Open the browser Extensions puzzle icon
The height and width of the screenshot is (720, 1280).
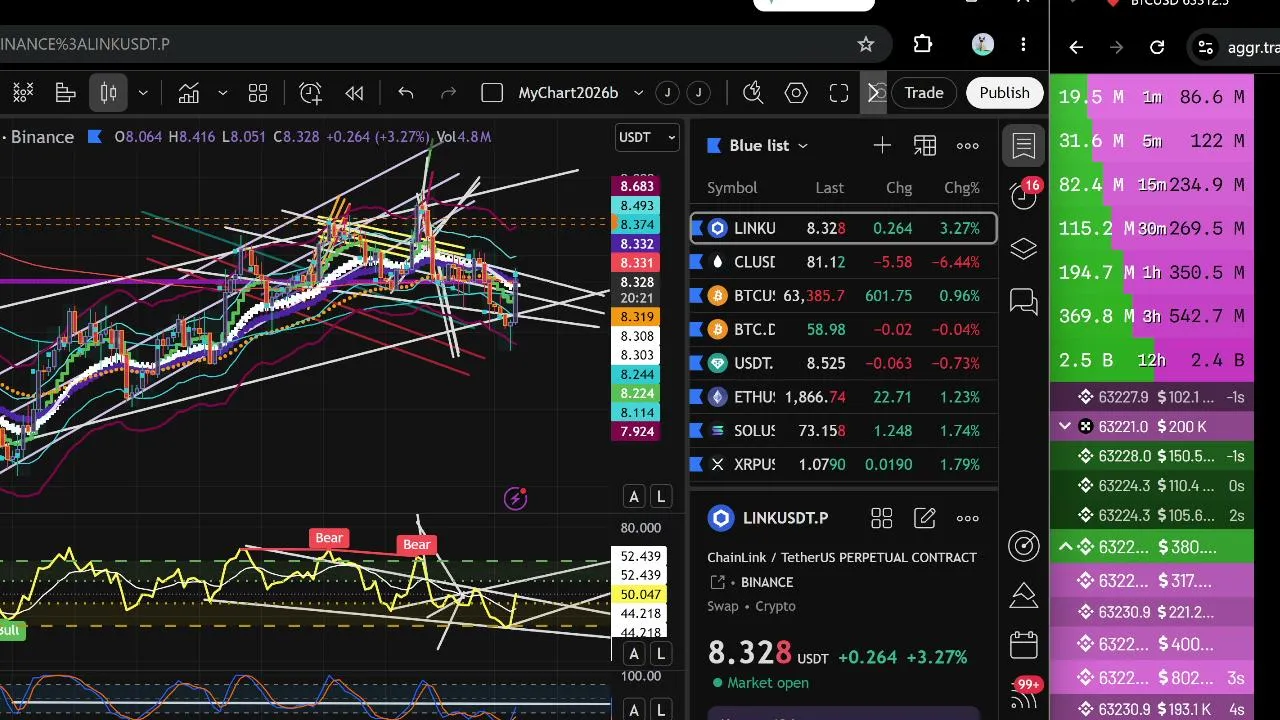coord(923,44)
